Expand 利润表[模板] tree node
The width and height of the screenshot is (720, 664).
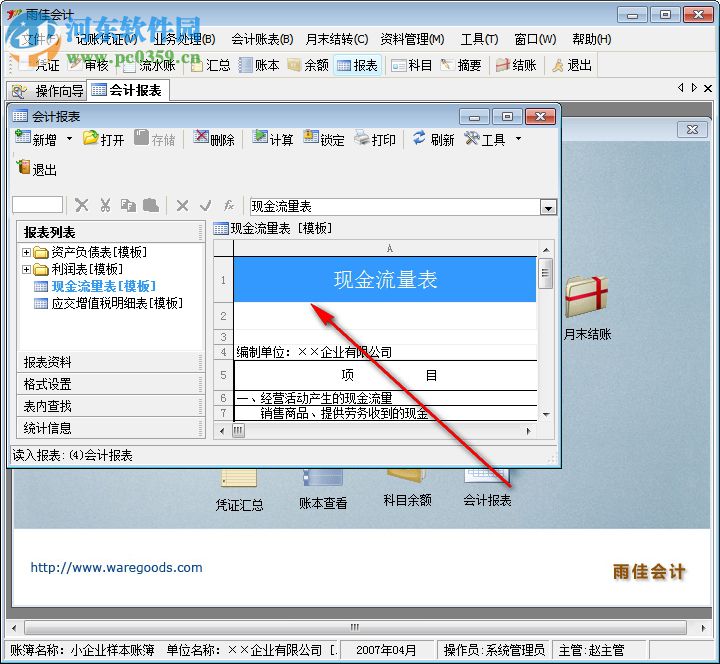(x=26, y=269)
